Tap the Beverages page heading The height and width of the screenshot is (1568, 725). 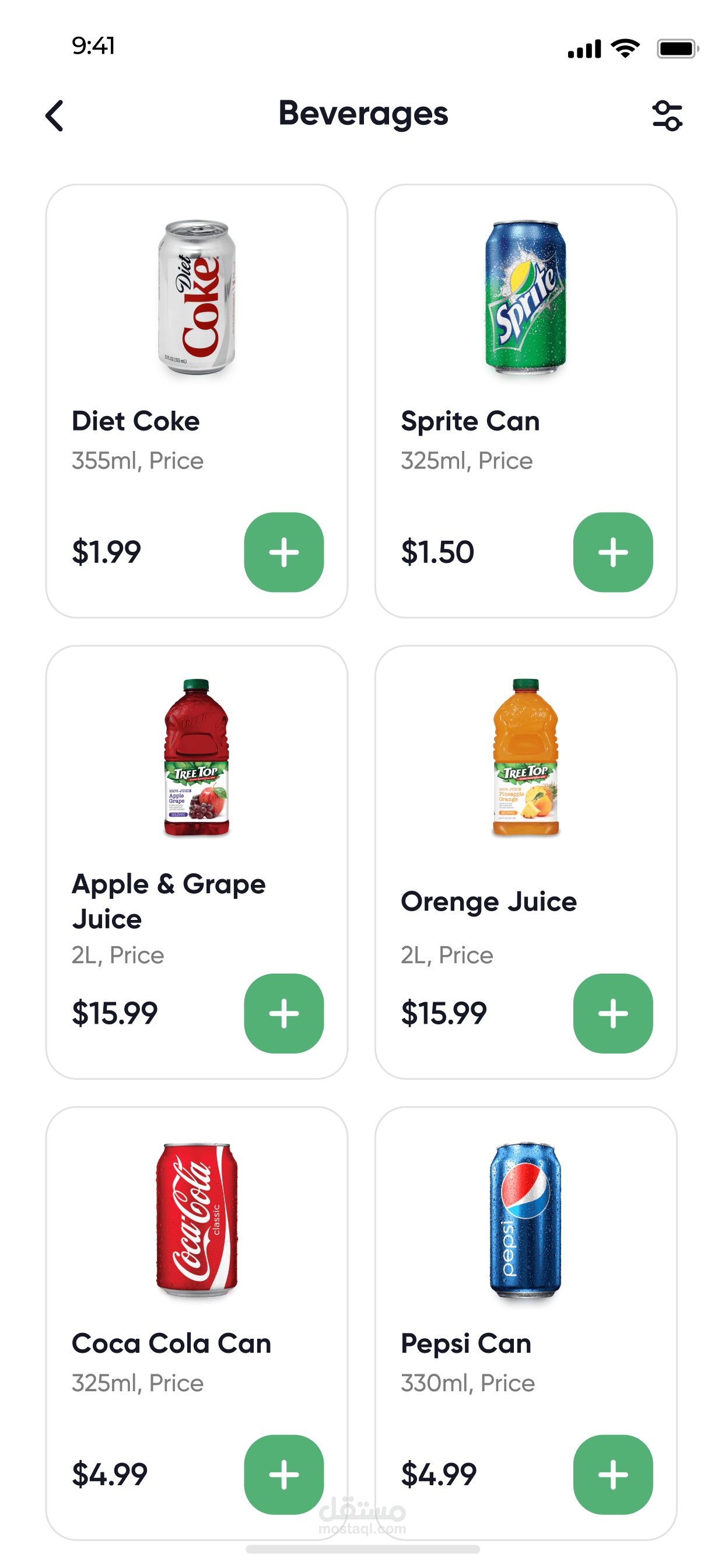click(363, 114)
